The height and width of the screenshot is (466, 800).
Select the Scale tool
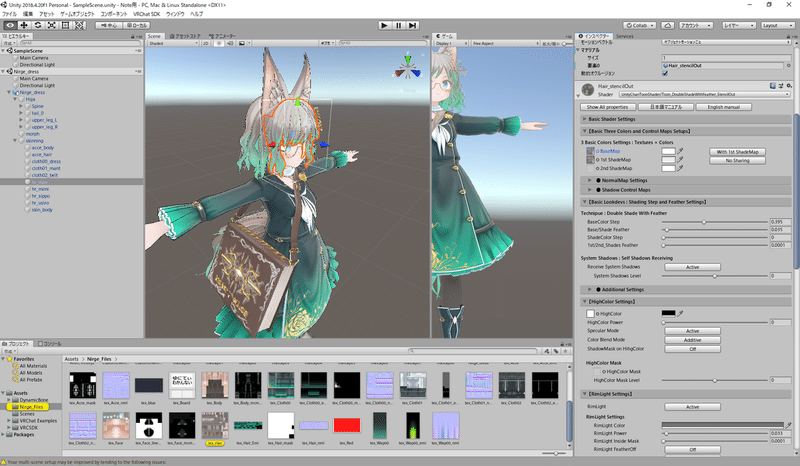[52, 25]
